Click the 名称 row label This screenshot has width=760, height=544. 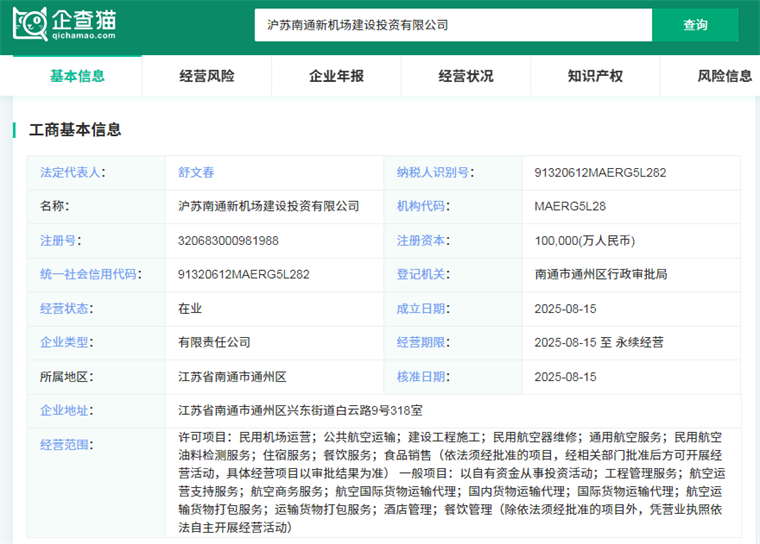pyautogui.click(x=54, y=206)
